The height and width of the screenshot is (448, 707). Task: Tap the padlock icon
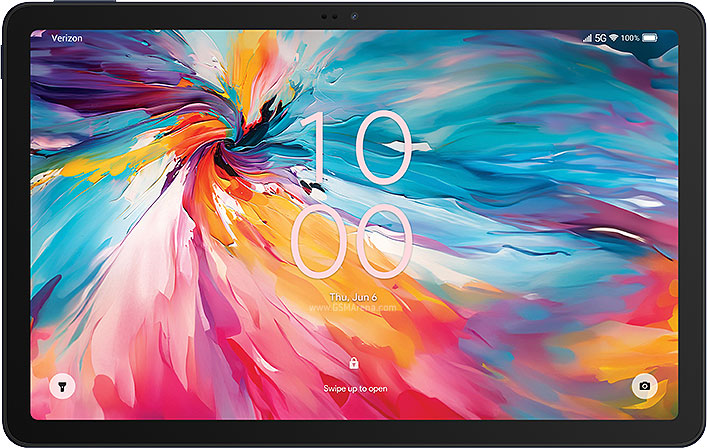(353, 364)
